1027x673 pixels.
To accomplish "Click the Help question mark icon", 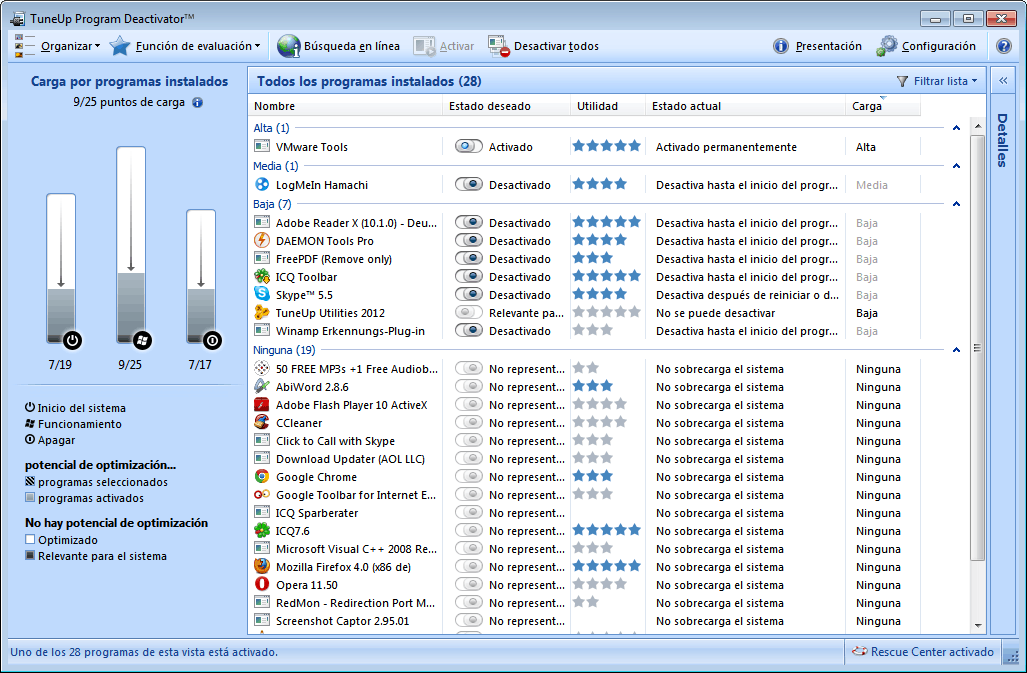I will (x=1003, y=45).
